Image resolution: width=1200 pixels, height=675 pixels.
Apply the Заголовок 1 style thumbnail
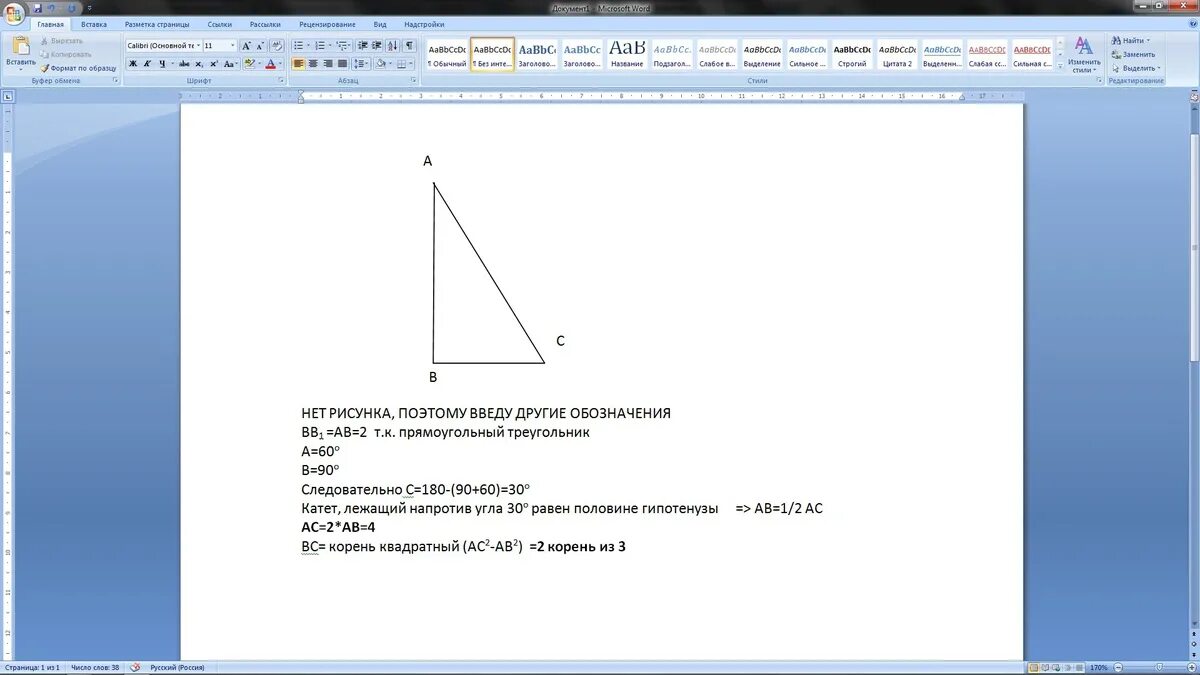click(537, 55)
